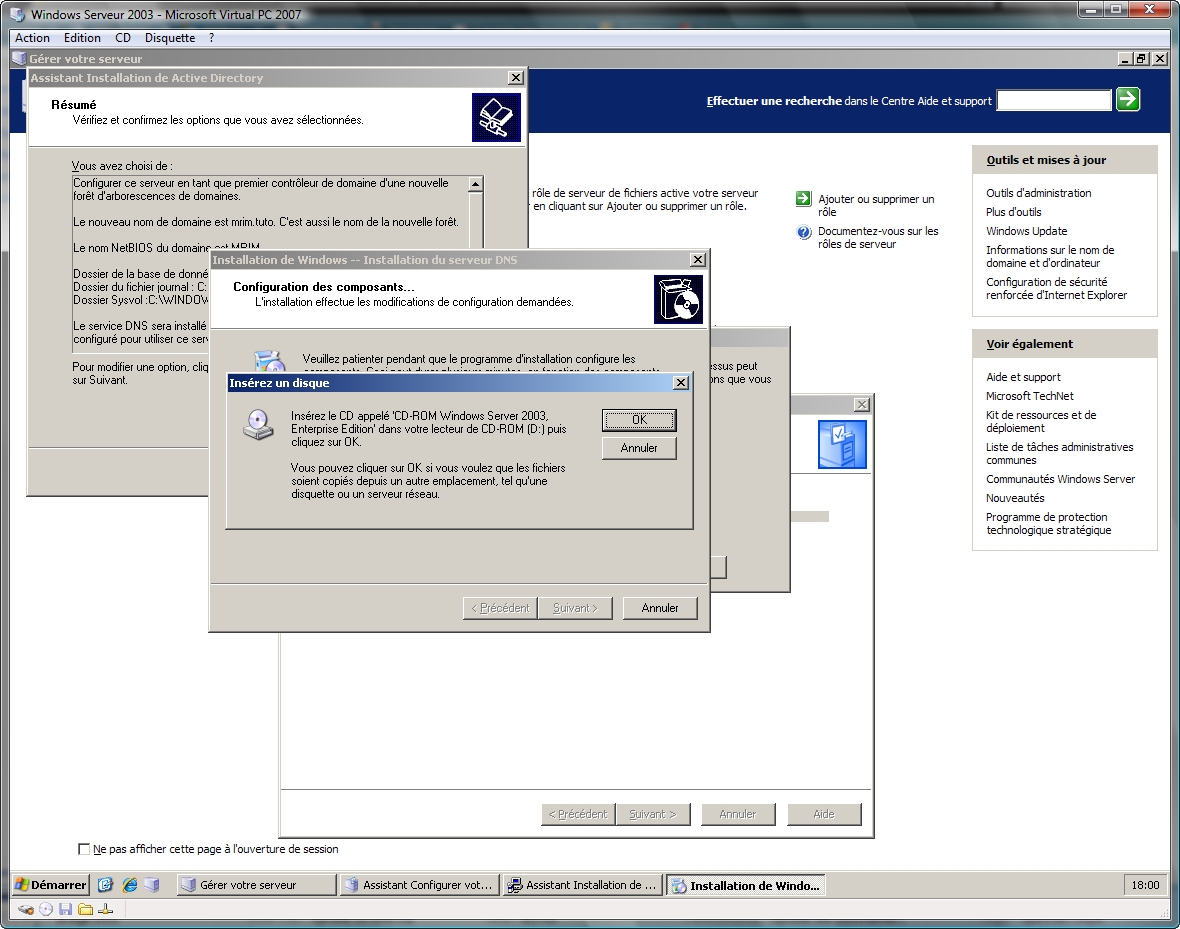1180x929 pixels.
Task: Open Configuration de sécurité renforcée d'Internet Explorer link
Action: coord(1057,288)
